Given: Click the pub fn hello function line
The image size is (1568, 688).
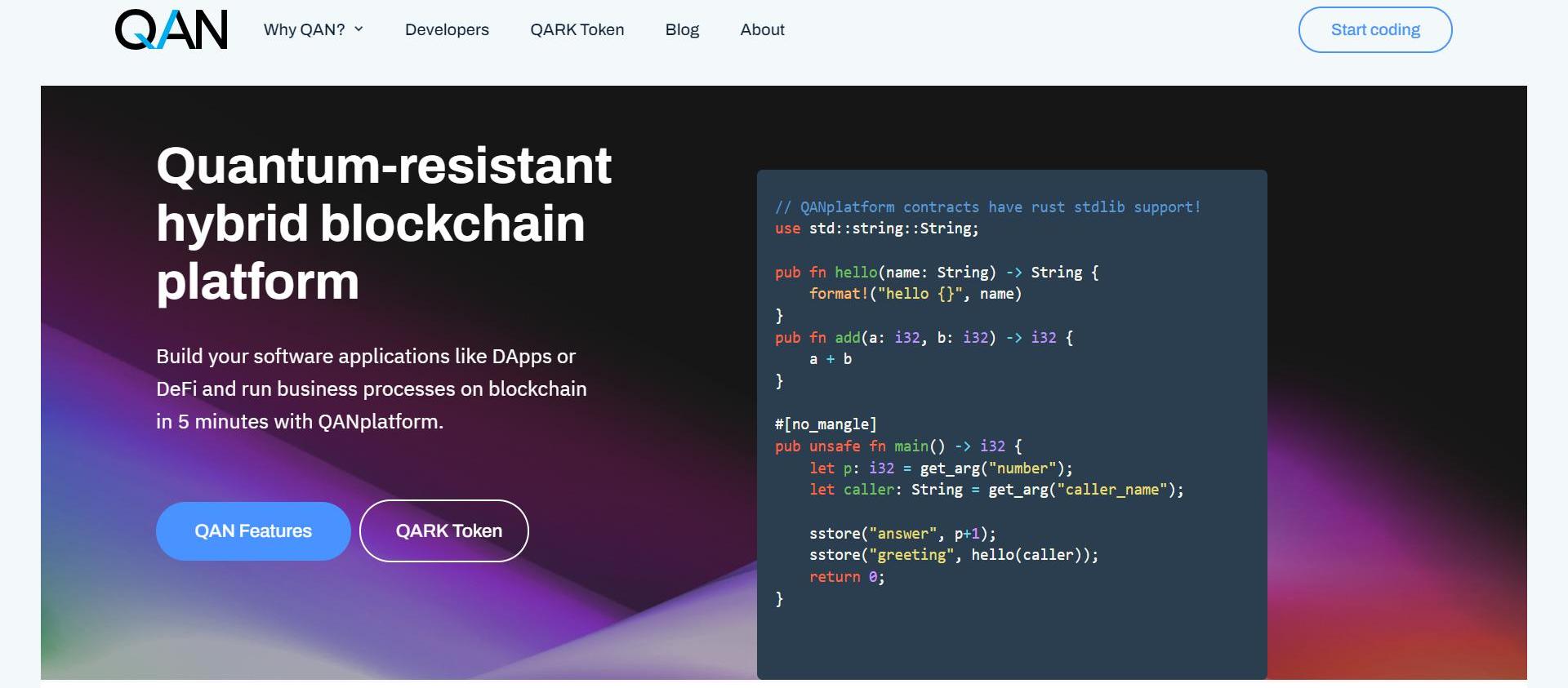Looking at the screenshot, I should pos(937,273).
